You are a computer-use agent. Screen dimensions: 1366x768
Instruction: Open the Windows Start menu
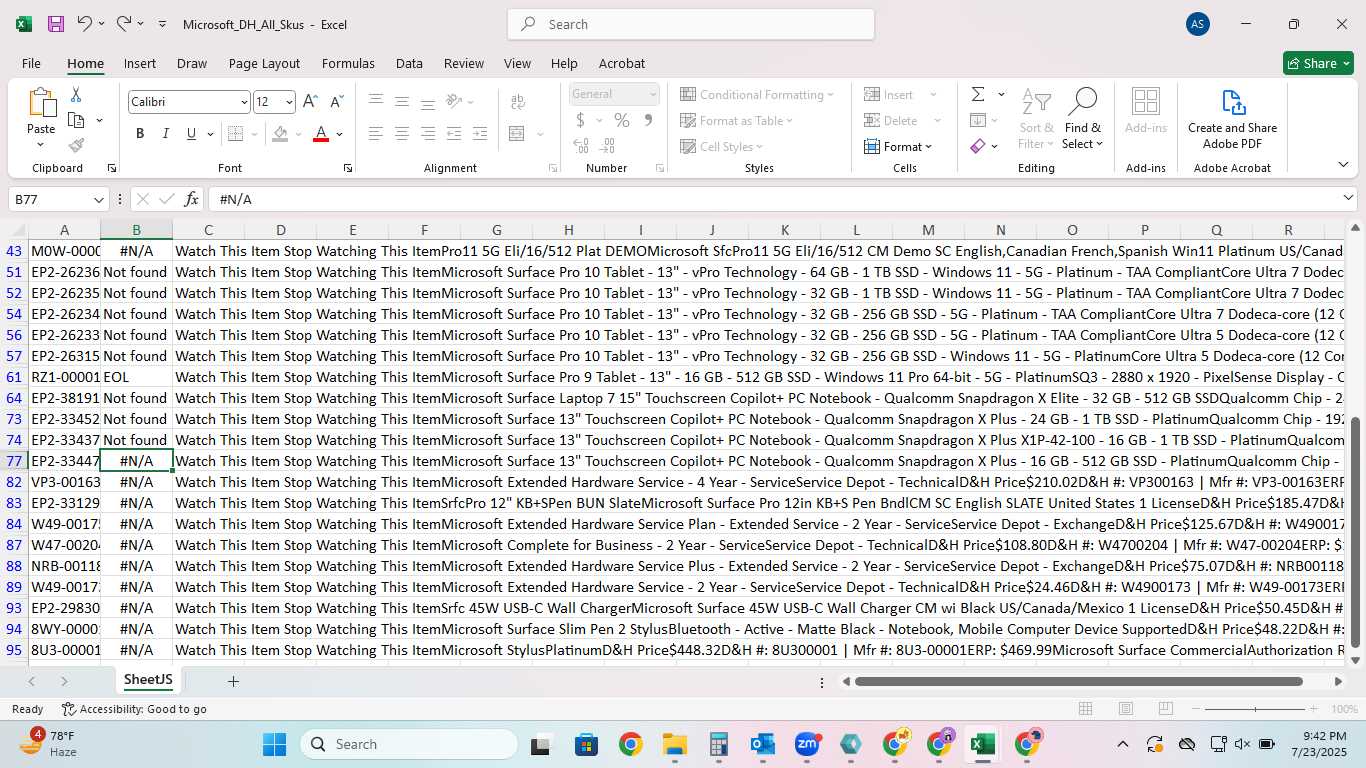pyautogui.click(x=274, y=744)
